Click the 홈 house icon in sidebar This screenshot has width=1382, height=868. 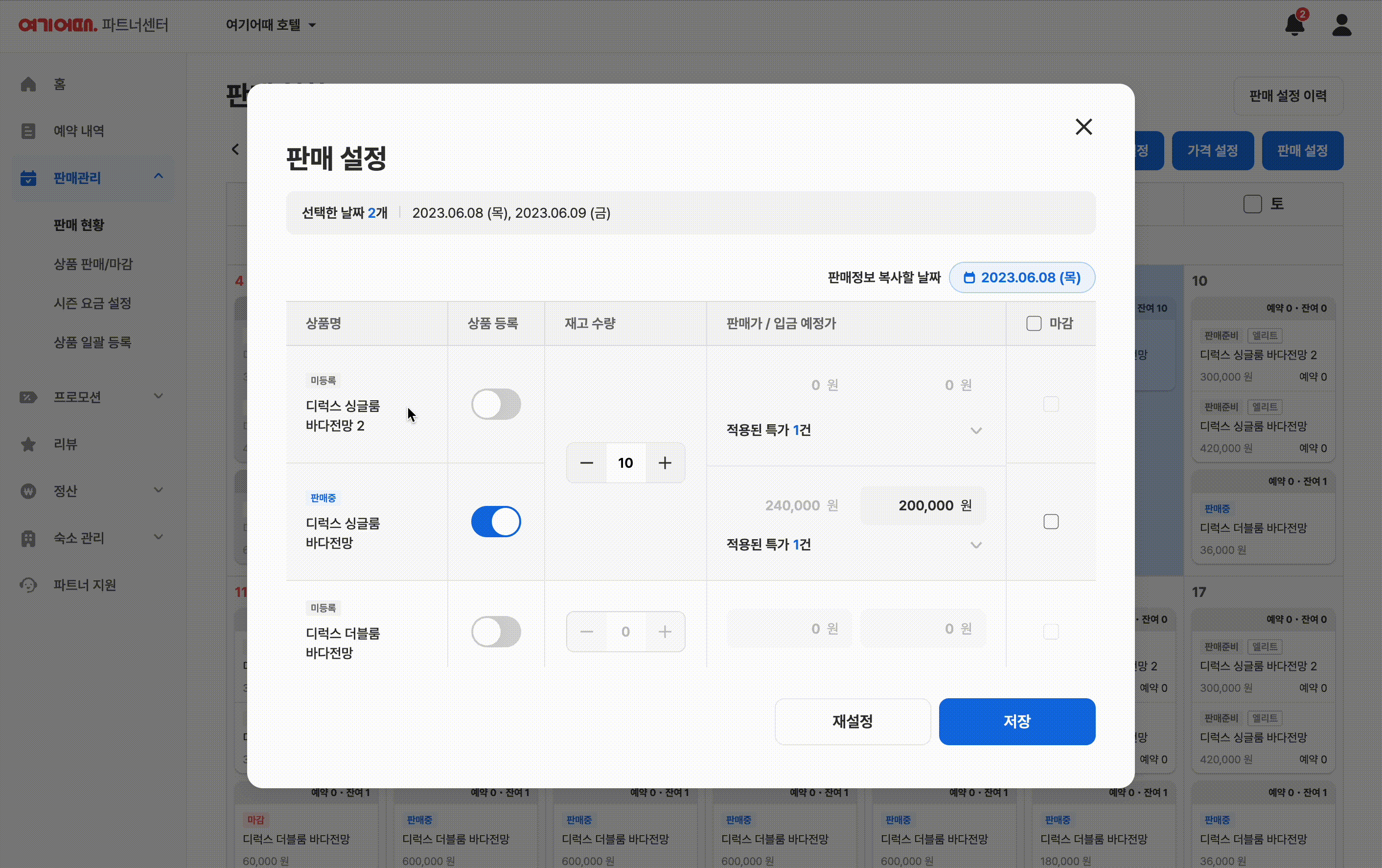pos(28,84)
